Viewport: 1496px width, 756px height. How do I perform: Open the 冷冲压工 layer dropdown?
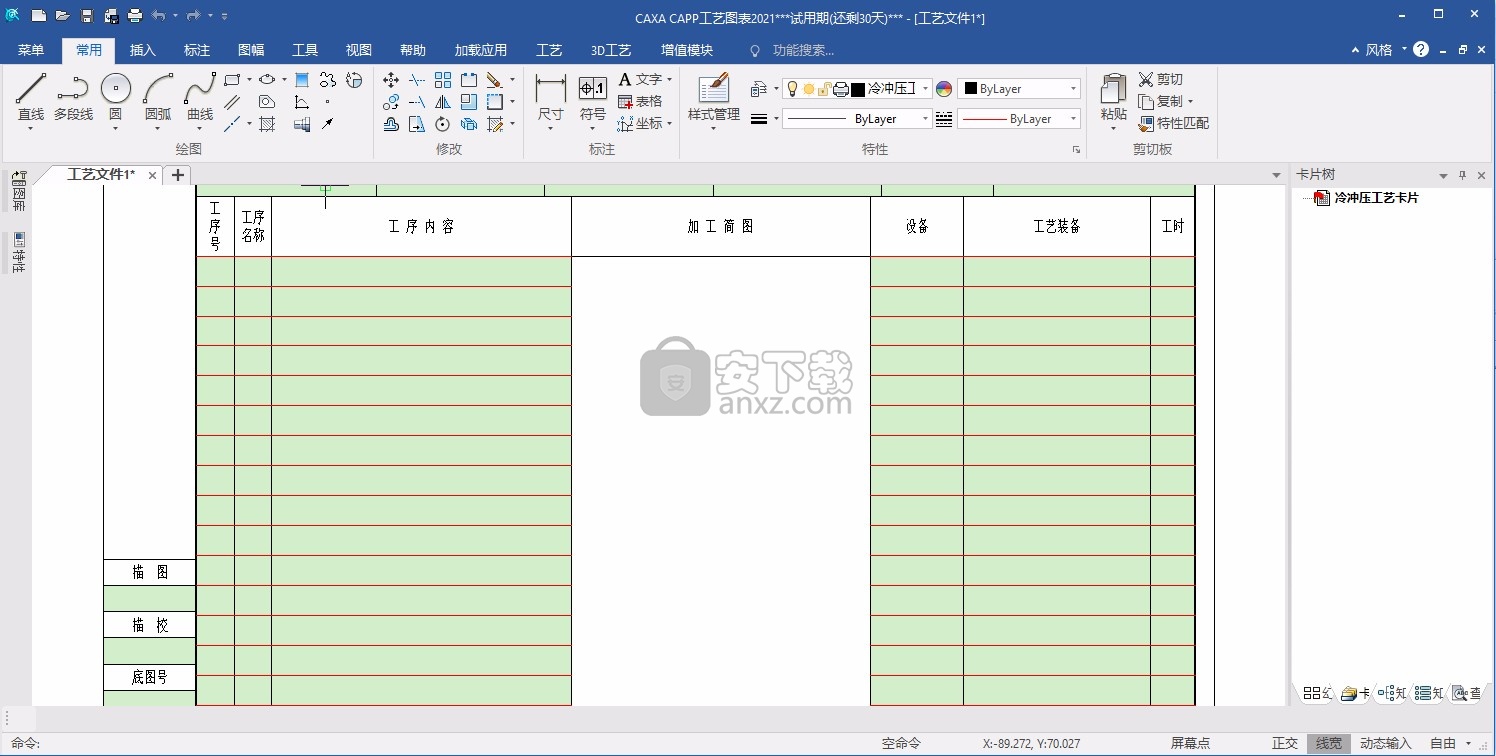point(925,89)
